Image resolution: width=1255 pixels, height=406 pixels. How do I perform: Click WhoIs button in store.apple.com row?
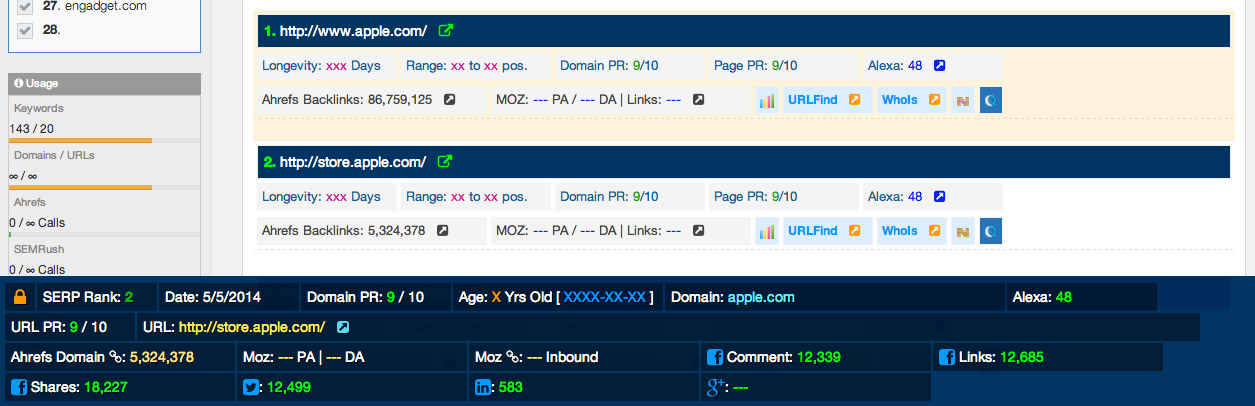[x=910, y=231]
